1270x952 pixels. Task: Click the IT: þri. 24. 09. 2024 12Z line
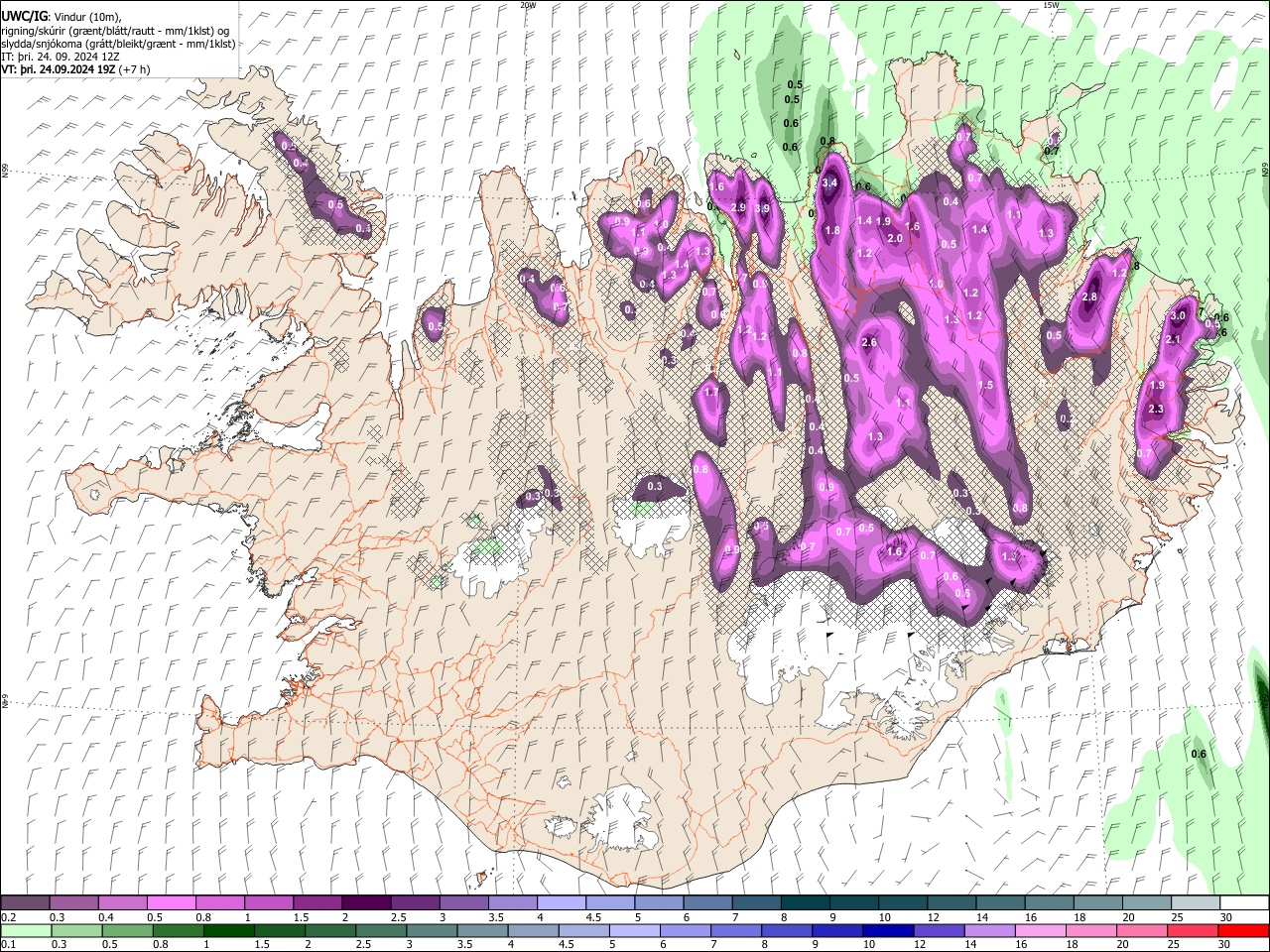61,57
